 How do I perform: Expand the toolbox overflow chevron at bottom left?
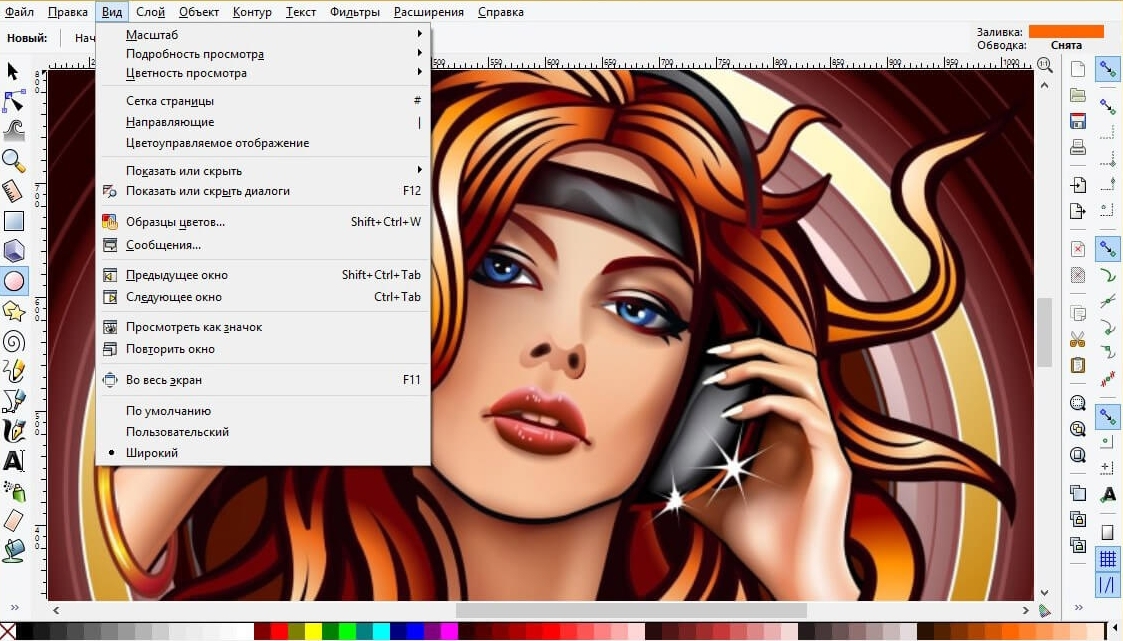14,607
